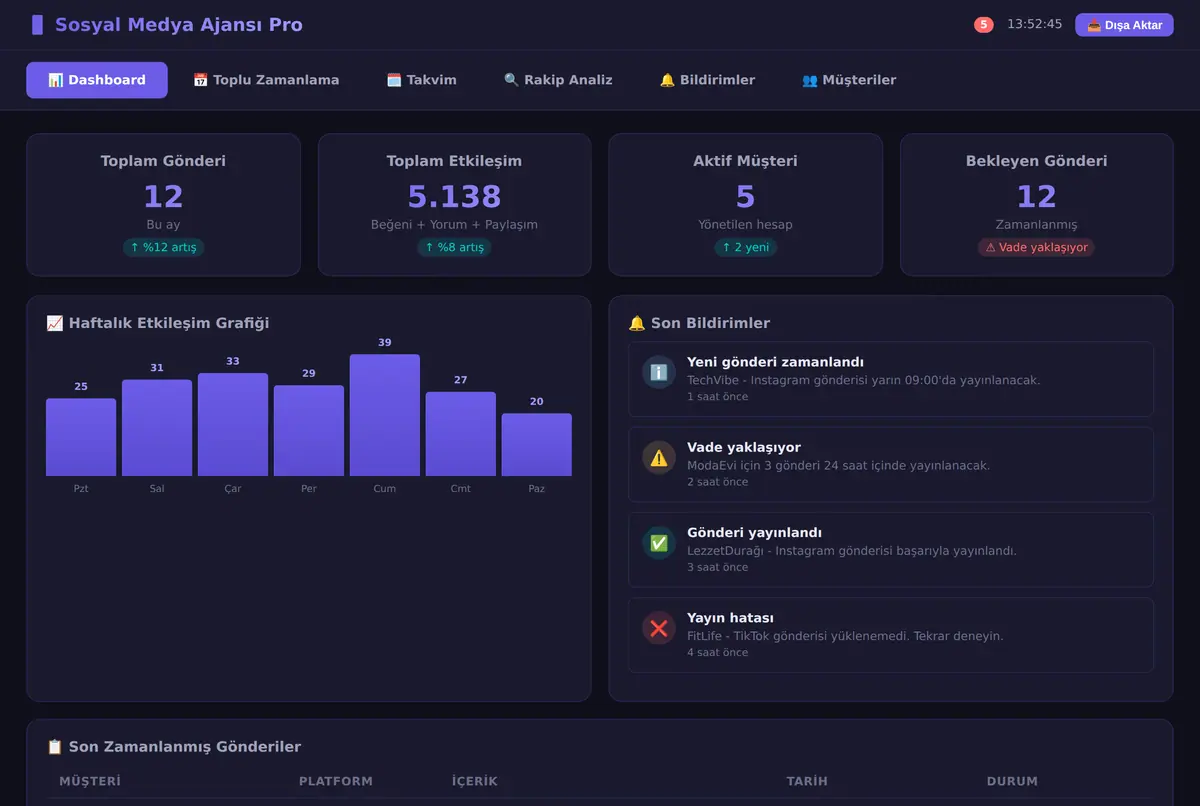Image resolution: width=1200 pixels, height=806 pixels.
Task: Click the red X icon on Yayın hatası
Action: (x=659, y=628)
